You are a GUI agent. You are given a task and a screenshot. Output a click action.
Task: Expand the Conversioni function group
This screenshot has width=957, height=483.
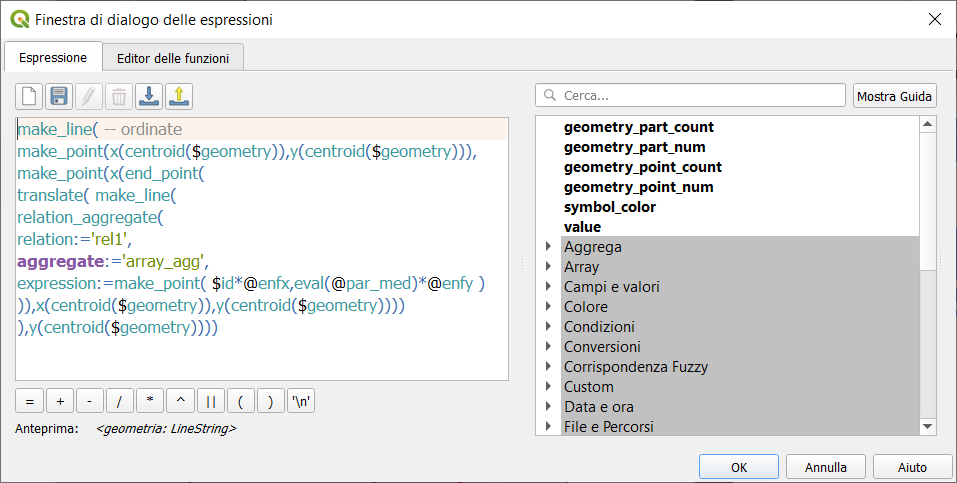[x=548, y=347]
